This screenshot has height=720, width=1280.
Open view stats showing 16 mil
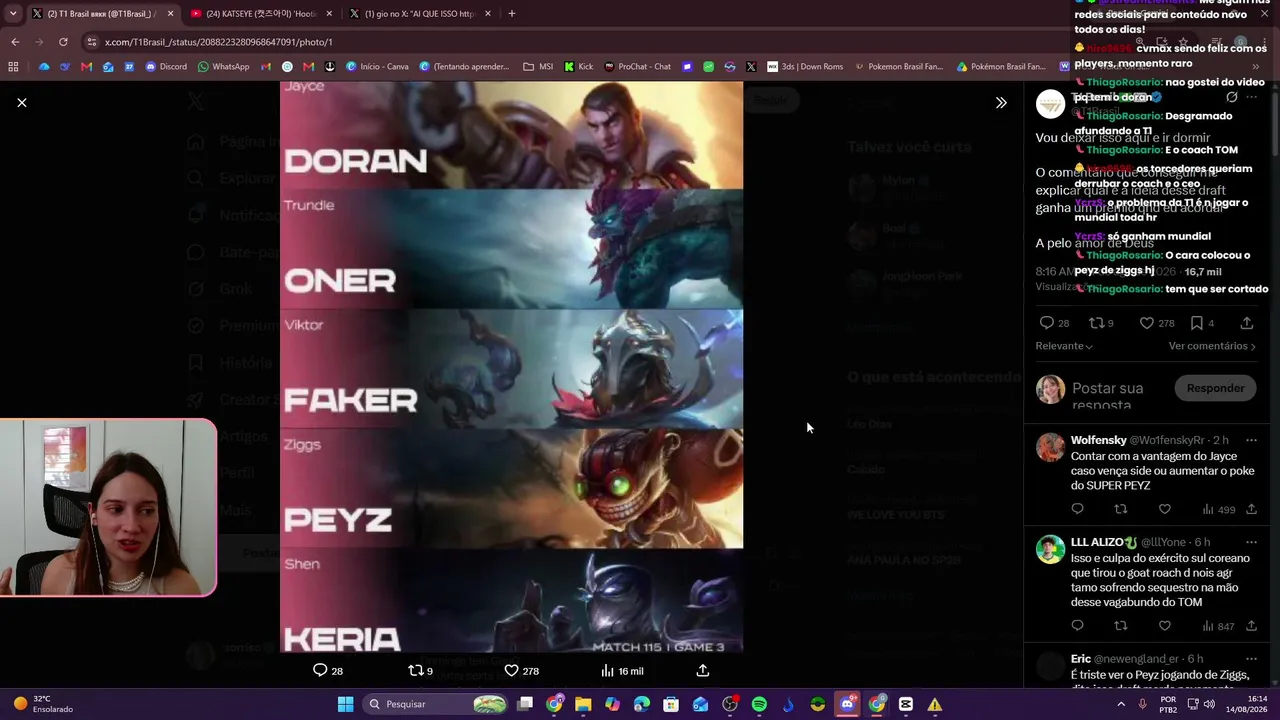621,671
